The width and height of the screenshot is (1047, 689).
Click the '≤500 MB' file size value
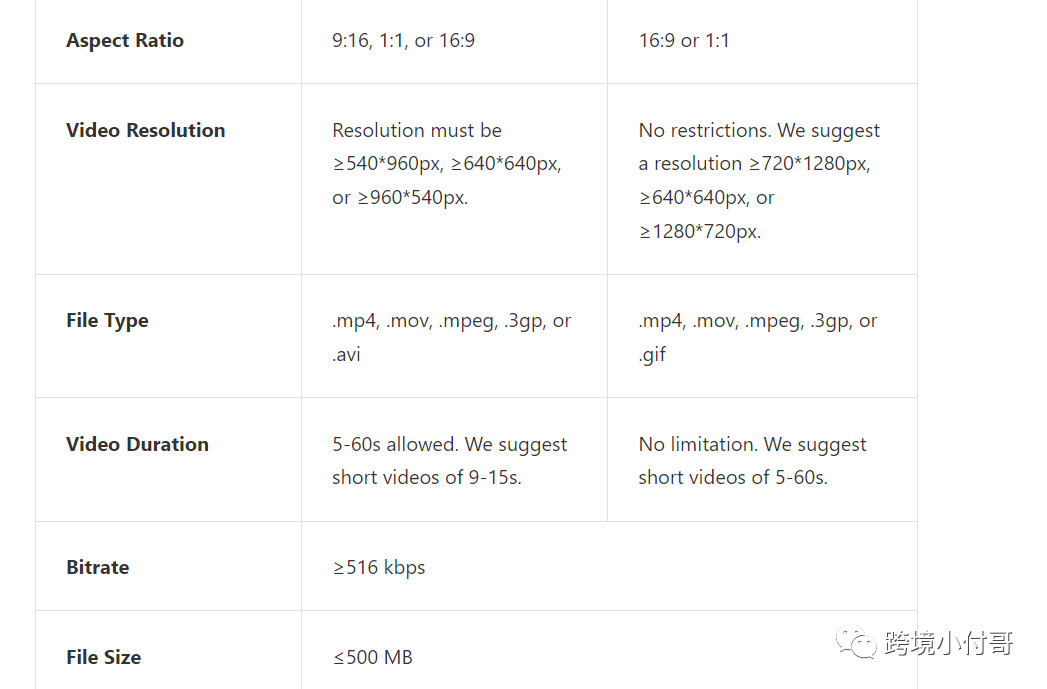click(x=372, y=657)
